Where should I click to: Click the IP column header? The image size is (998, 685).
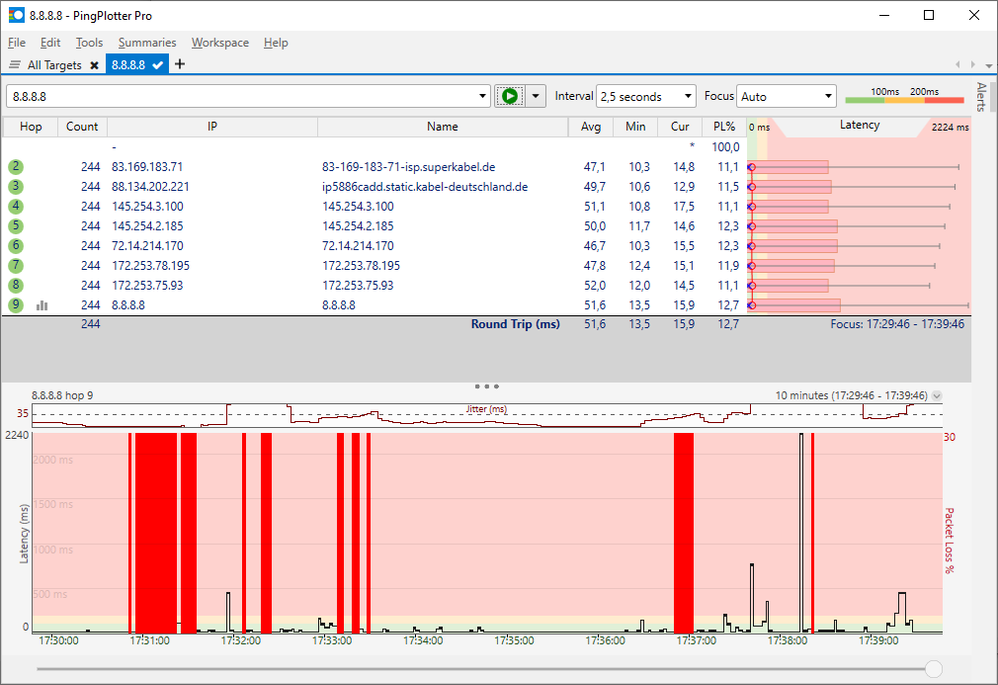click(x=212, y=127)
